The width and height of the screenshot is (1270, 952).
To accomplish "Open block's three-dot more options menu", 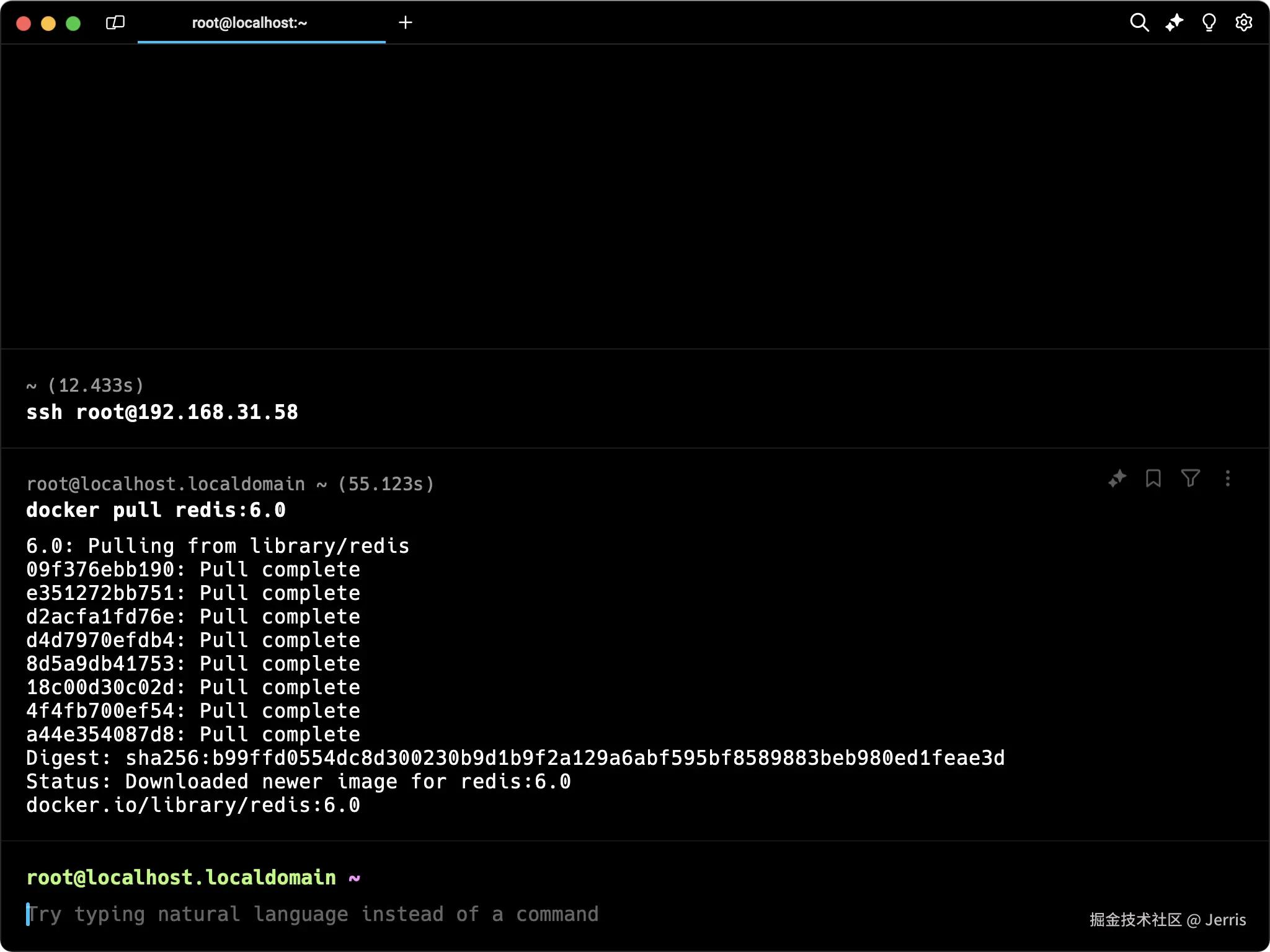I will click(x=1227, y=478).
